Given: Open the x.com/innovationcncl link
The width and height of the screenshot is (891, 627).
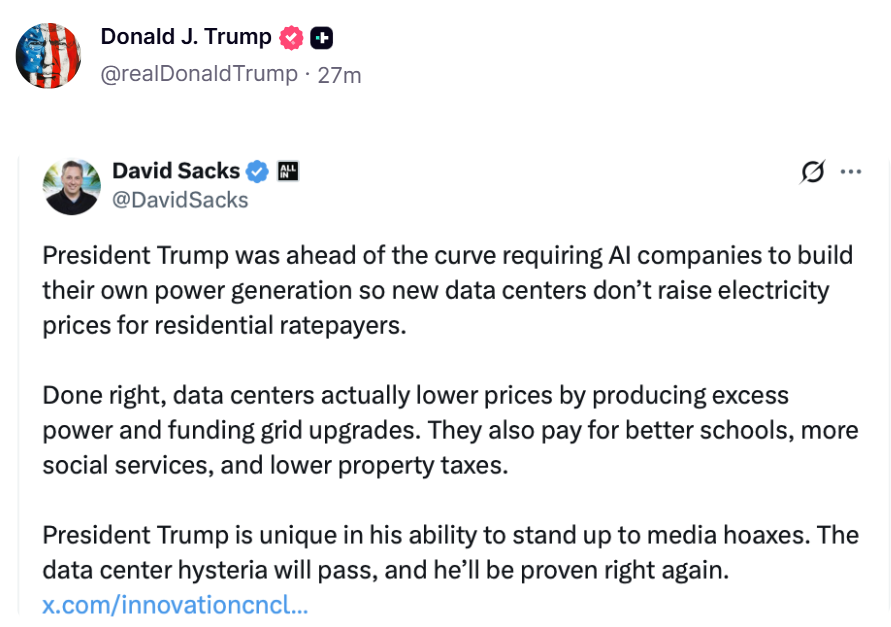Looking at the screenshot, I should click(x=175, y=605).
